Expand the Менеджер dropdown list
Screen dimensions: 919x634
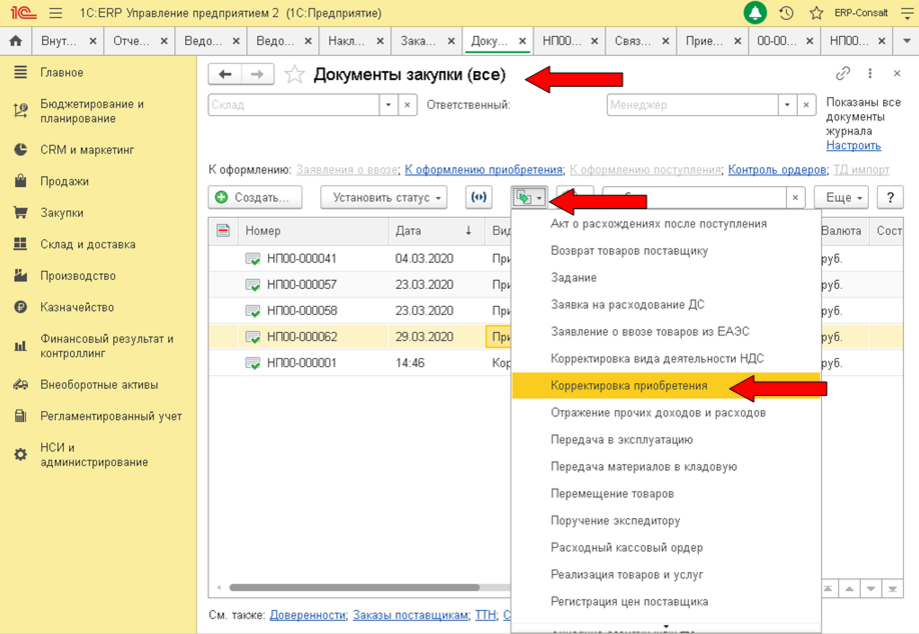tap(787, 105)
